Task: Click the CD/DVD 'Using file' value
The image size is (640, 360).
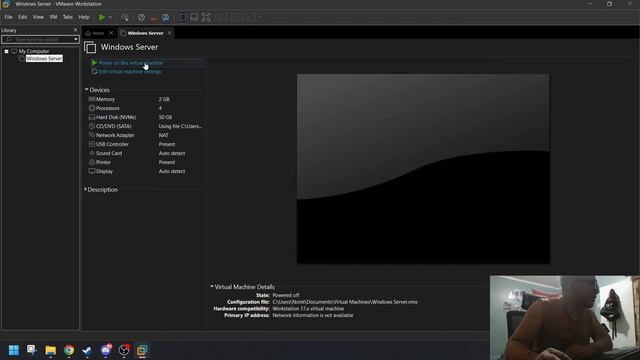Action: [180, 126]
